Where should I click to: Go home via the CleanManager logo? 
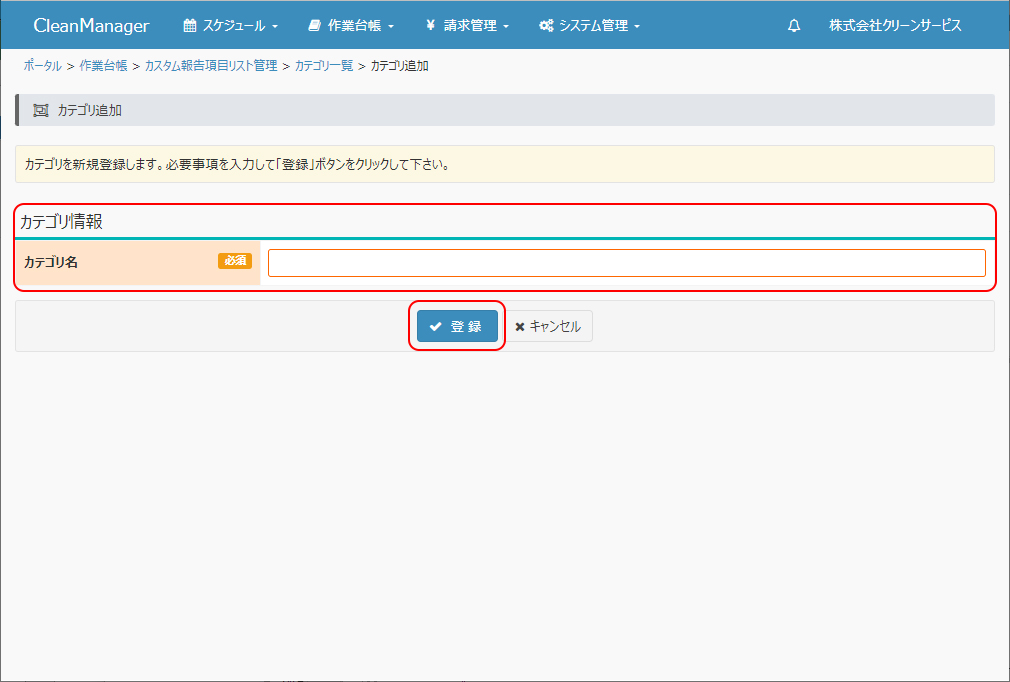point(91,26)
